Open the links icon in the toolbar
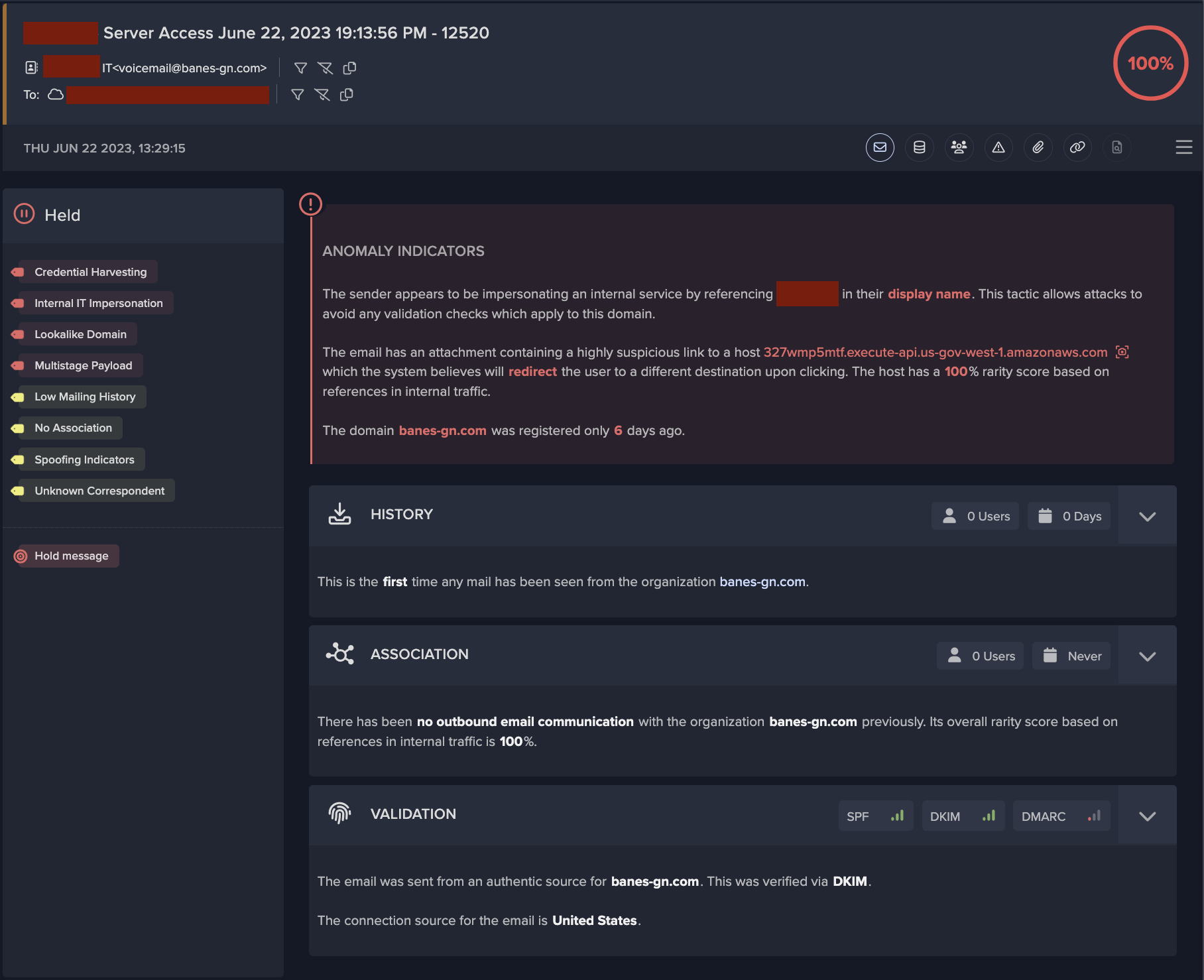The height and width of the screenshot is (980, 1204). (1078, 148)
